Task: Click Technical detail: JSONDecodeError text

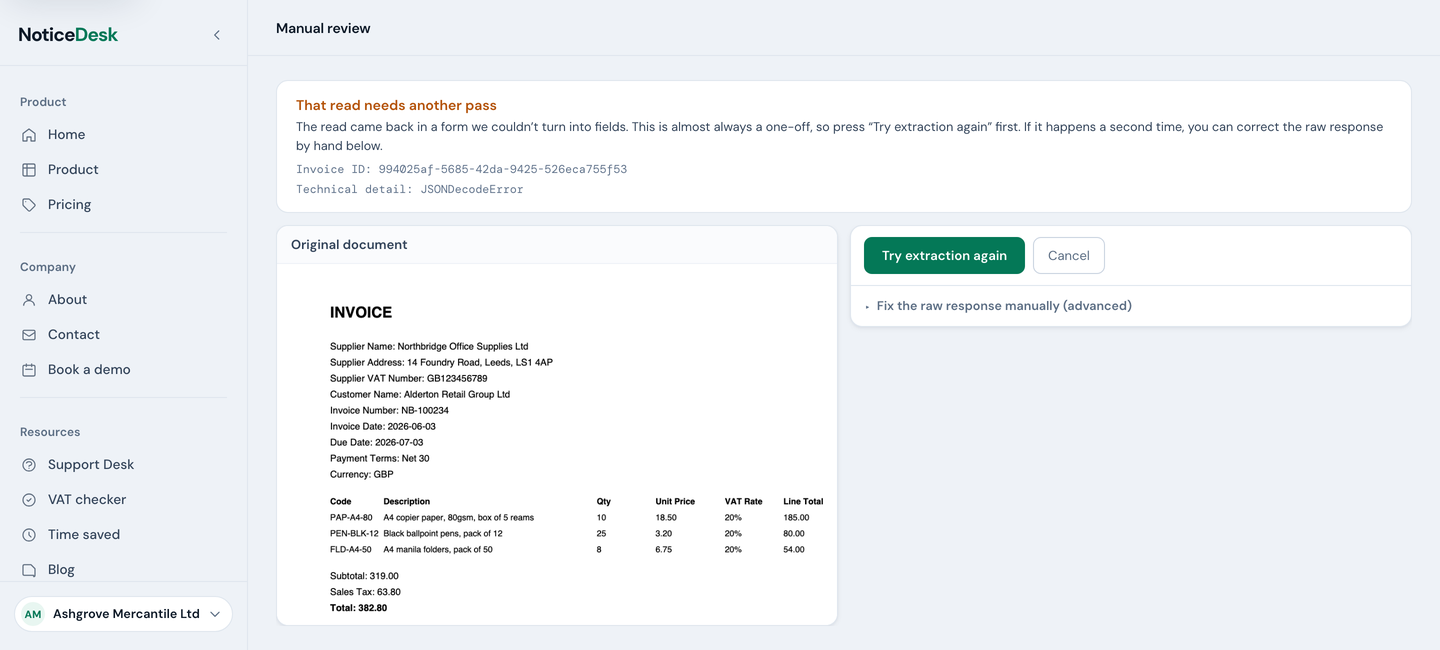Action: [x=409, y=189]
